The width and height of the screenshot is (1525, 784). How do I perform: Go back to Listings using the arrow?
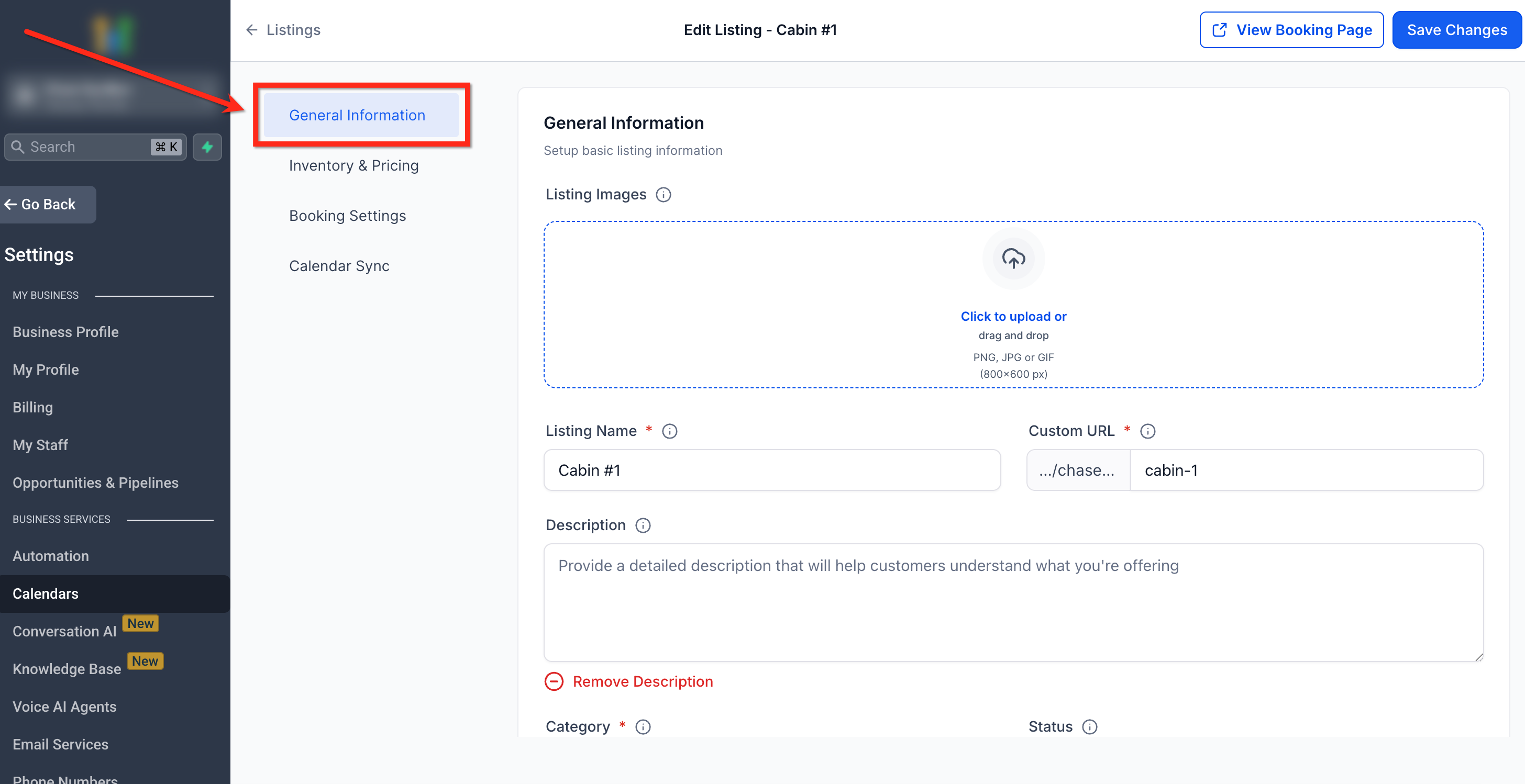[252, 30]
